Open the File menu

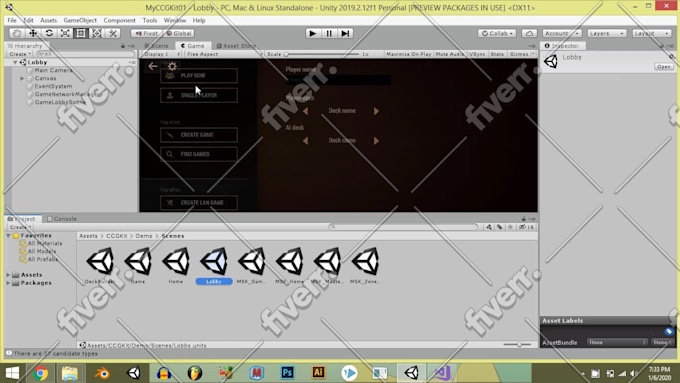tap(12, 20)
